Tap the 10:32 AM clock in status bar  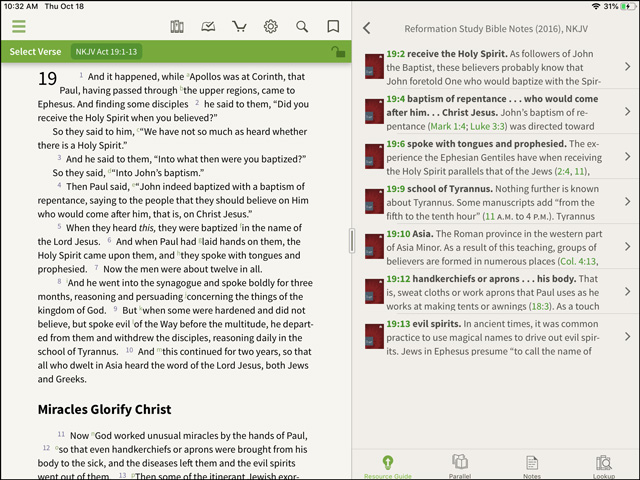pos(21,6)
